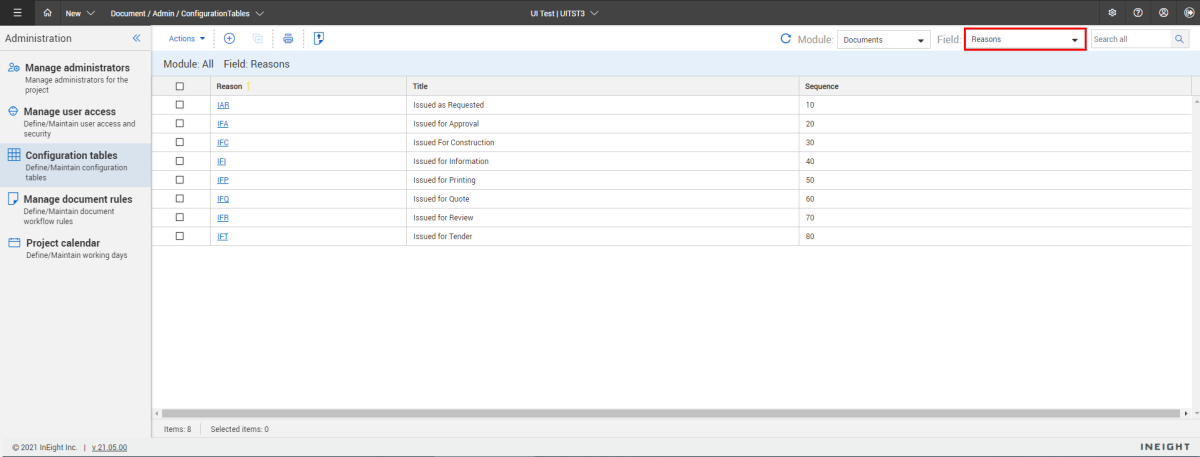Screen dimensions: 1200x457
Task: Click the search magnifier button
Action: pos(1180,39)
